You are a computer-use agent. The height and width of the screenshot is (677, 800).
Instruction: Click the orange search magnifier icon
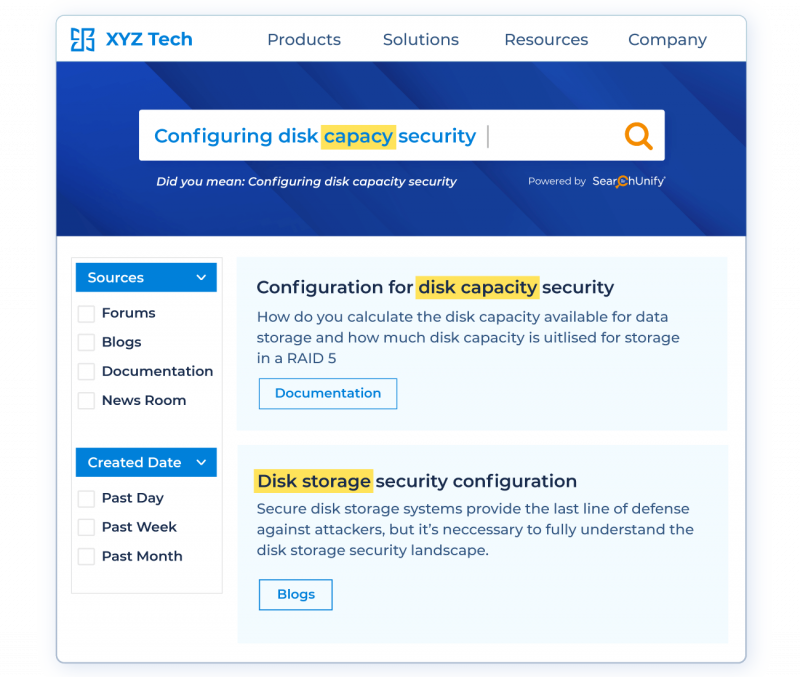pos(638,136)
